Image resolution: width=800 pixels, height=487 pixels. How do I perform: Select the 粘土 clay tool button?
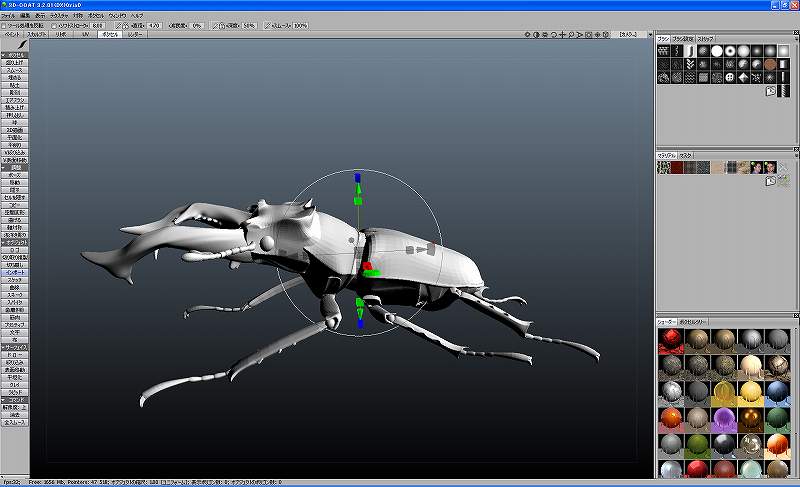point(14,85)
